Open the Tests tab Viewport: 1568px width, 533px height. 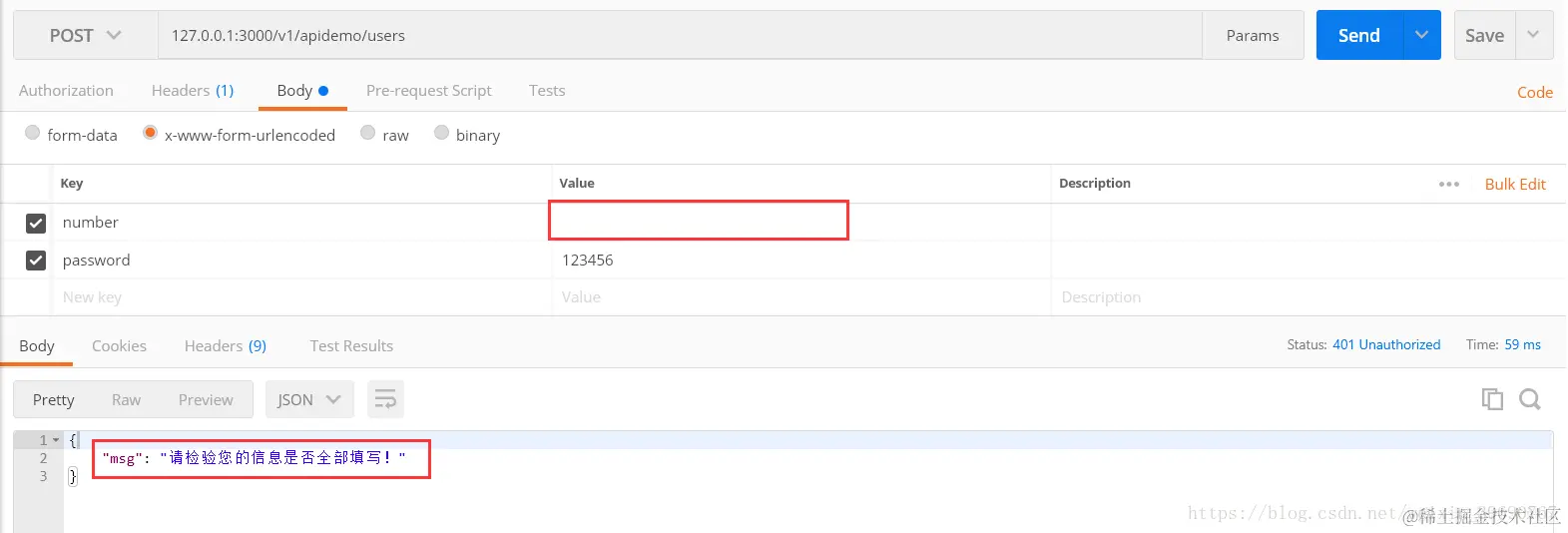tap(547, 90)
